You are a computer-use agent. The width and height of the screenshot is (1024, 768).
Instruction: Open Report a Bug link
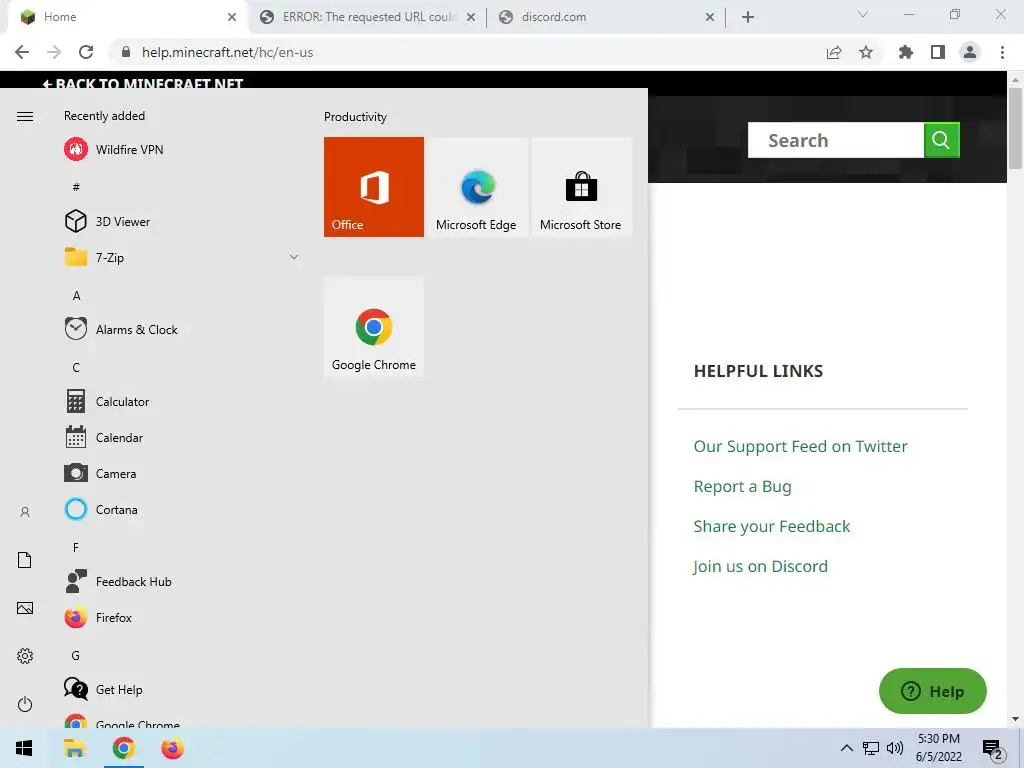[x=743, y=487]
